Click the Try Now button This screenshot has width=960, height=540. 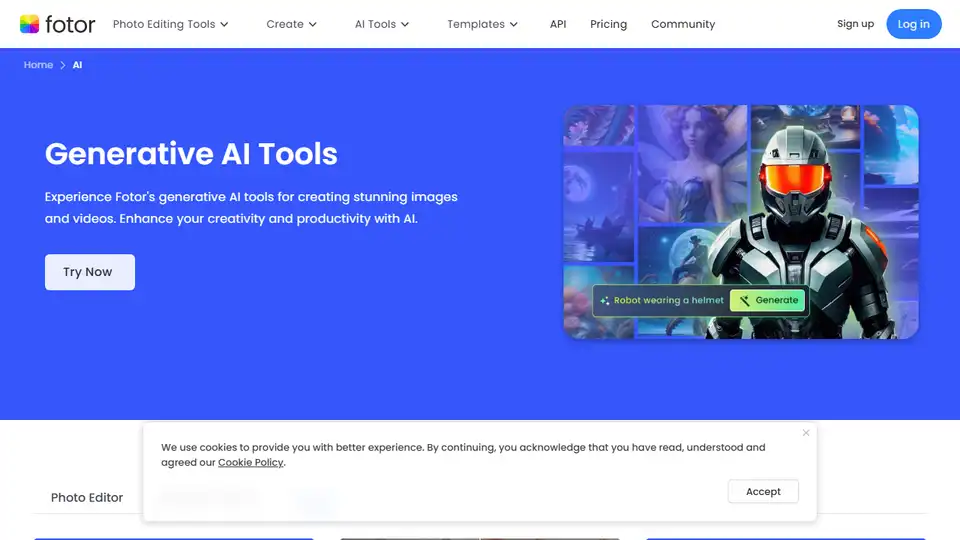click(x=89, y=272)
